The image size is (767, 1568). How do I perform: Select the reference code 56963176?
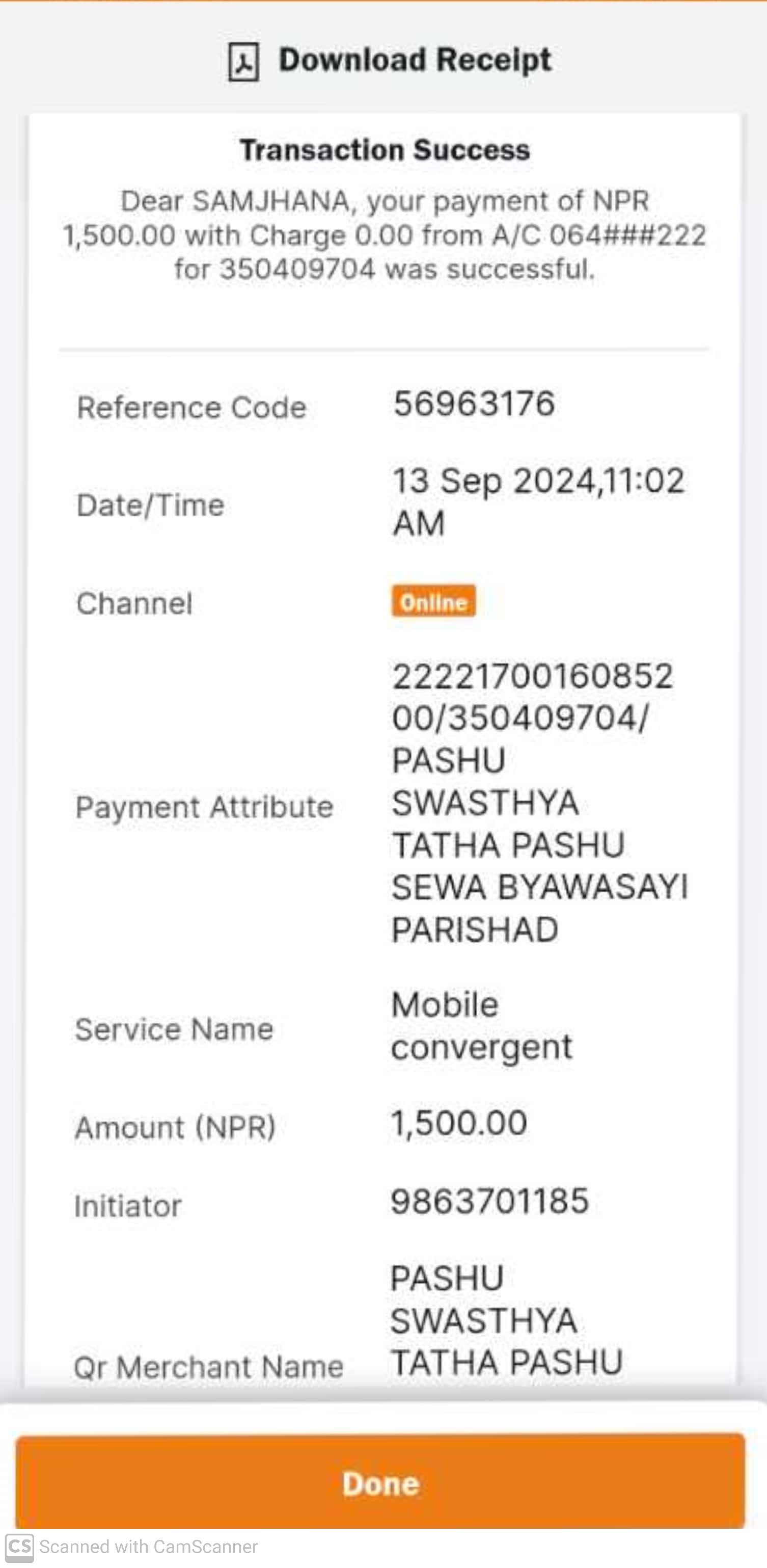tap(474, 404)
